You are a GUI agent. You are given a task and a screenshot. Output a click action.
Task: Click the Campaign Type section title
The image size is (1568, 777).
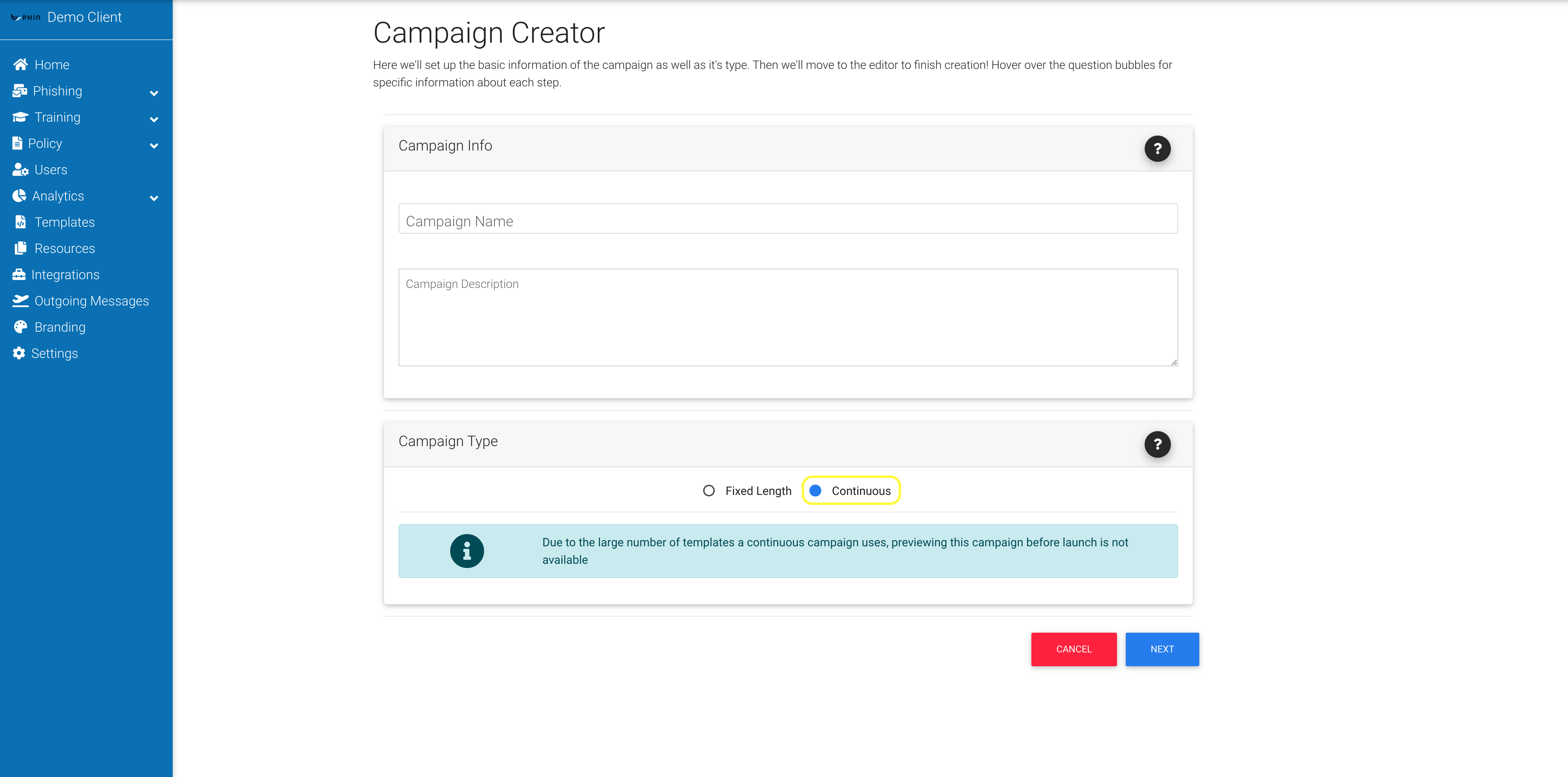click(448, 441)
